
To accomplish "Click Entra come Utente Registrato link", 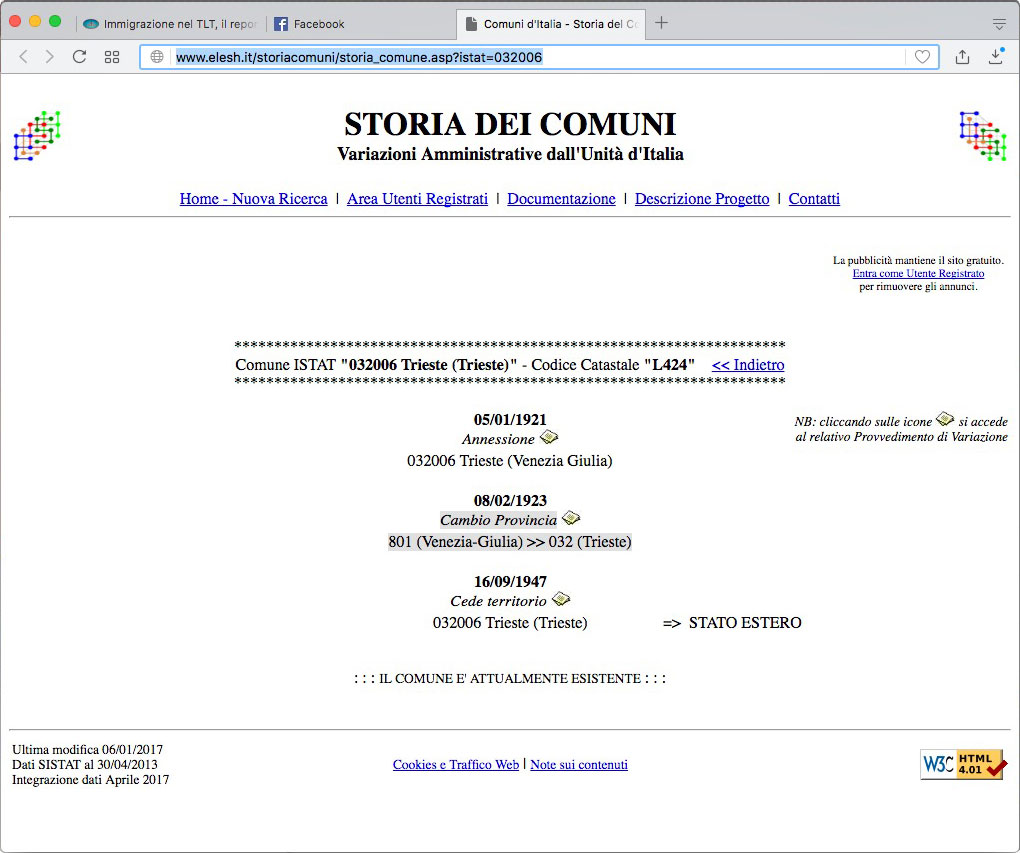I will pyautogui.click(x=918, y=273).
